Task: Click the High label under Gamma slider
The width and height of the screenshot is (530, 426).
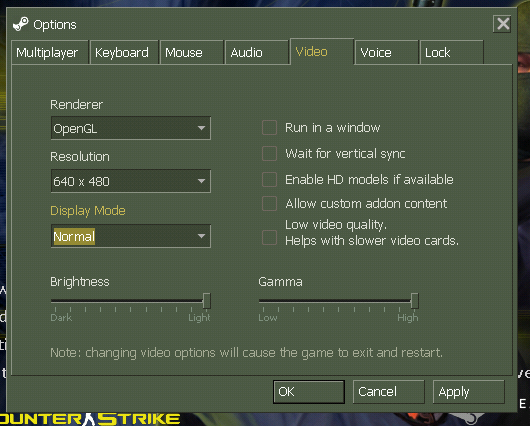Action: [408, 318]
